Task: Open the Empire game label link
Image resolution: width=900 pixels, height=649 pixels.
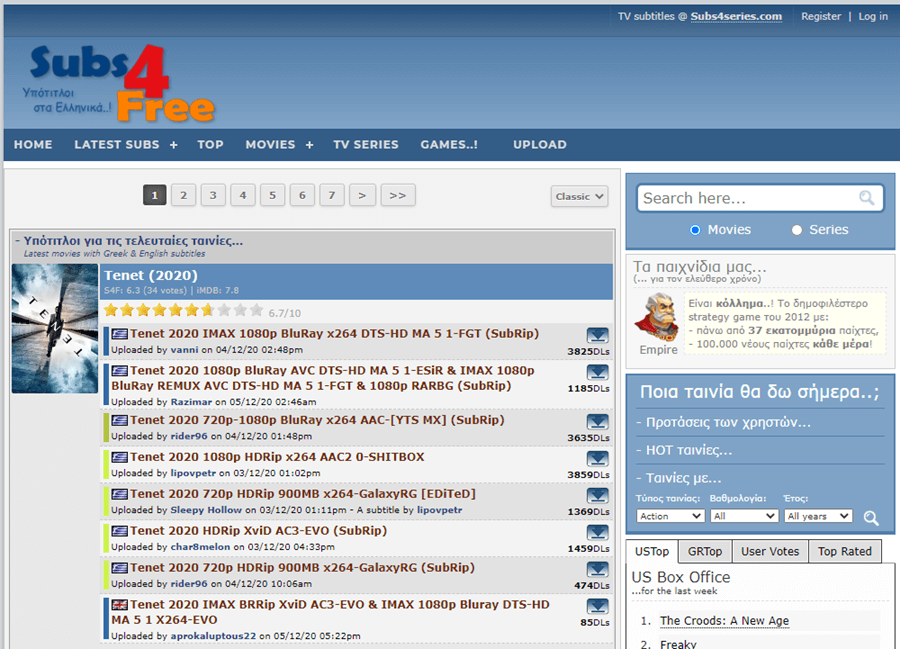Action: tap(658, 349)
